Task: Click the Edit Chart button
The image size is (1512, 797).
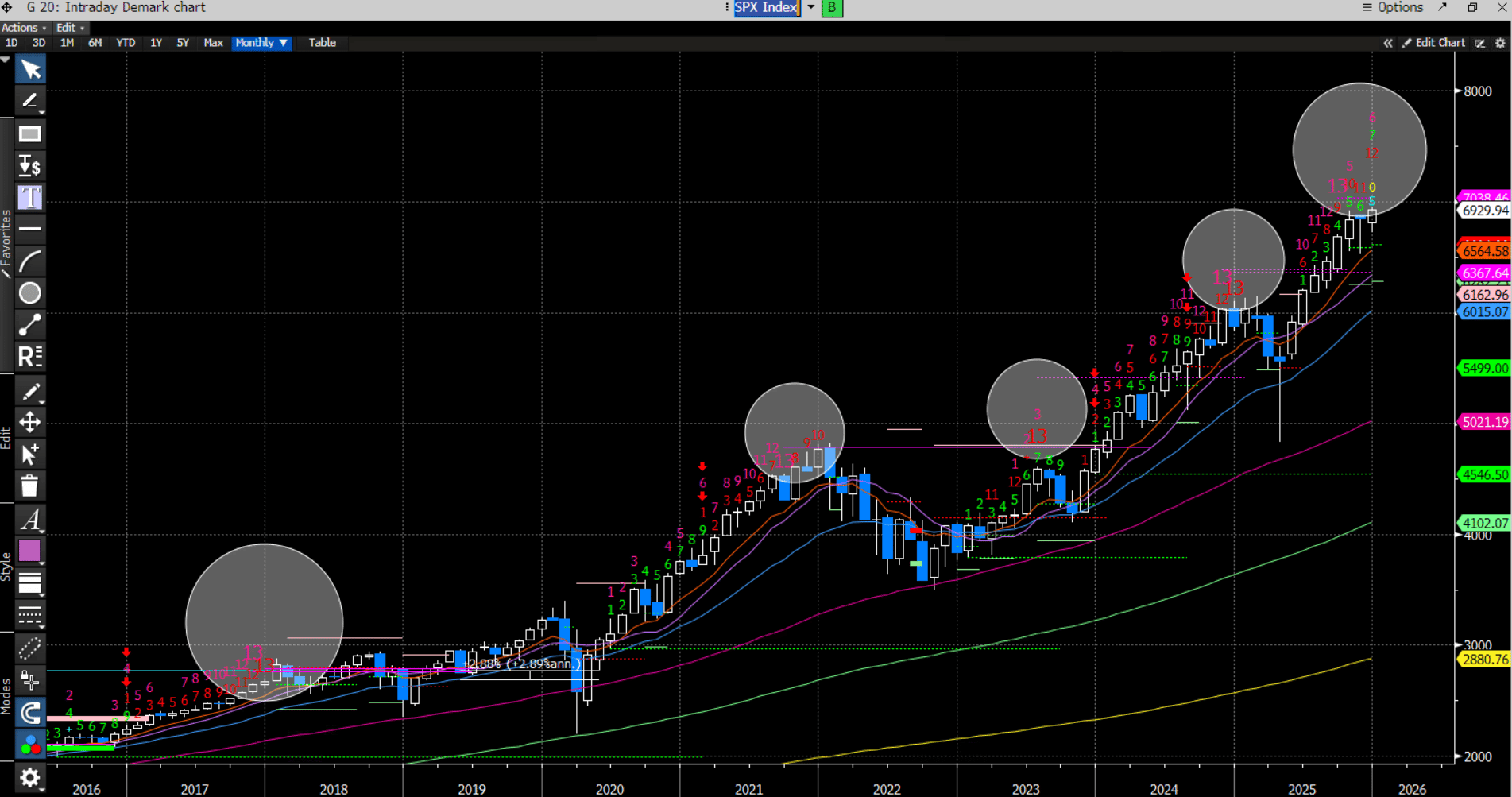Action: (1434, 43)
